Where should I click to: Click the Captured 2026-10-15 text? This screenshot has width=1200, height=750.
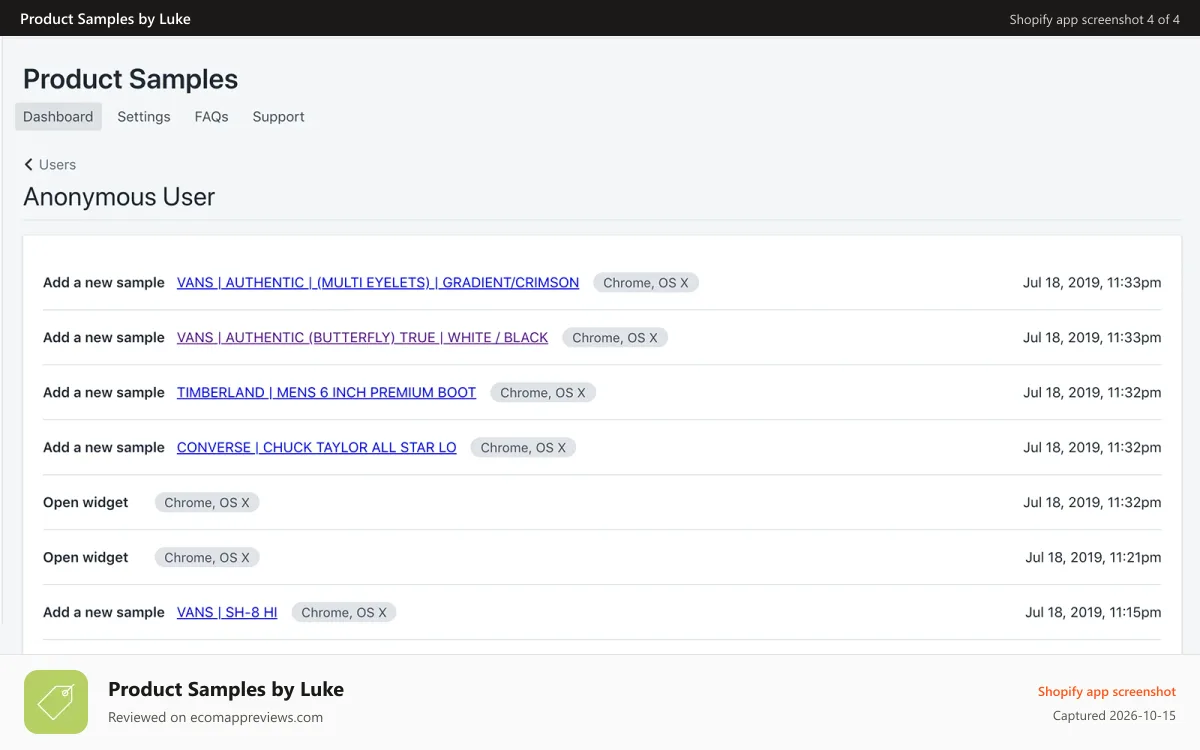pos(1115,716)
